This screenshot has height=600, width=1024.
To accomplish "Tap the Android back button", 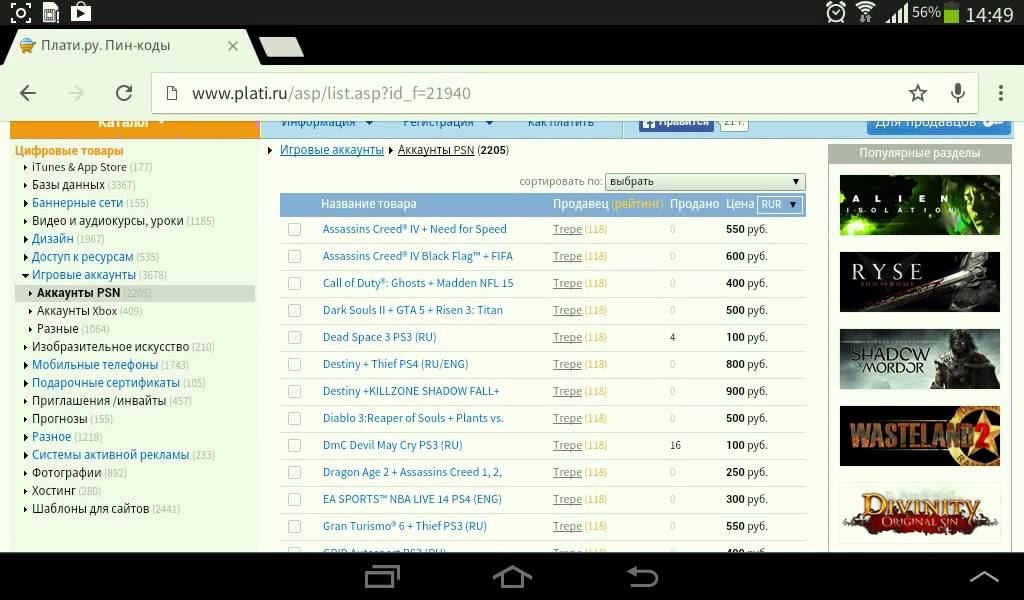I will click(x=643, y=577).
